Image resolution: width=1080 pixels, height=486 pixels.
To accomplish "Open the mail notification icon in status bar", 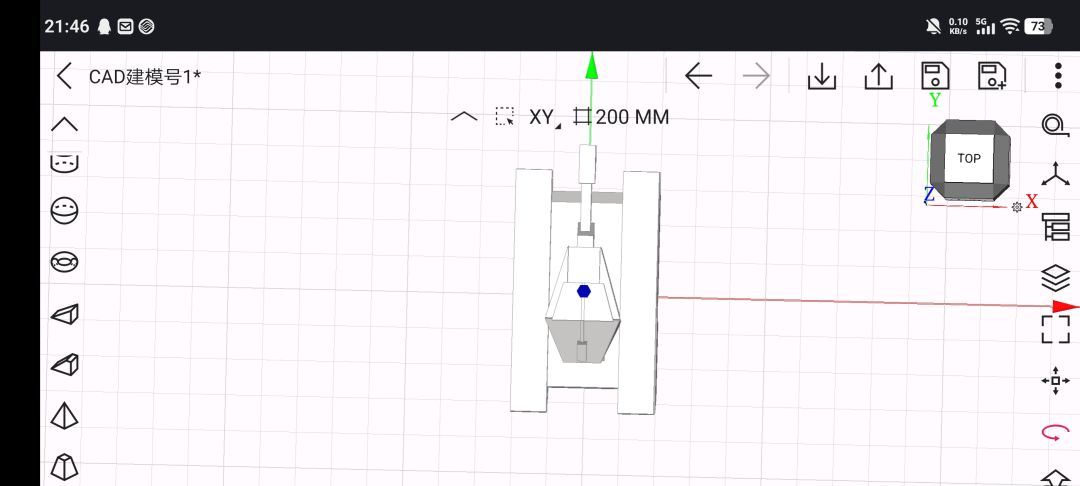I will (x=125, y=26).
